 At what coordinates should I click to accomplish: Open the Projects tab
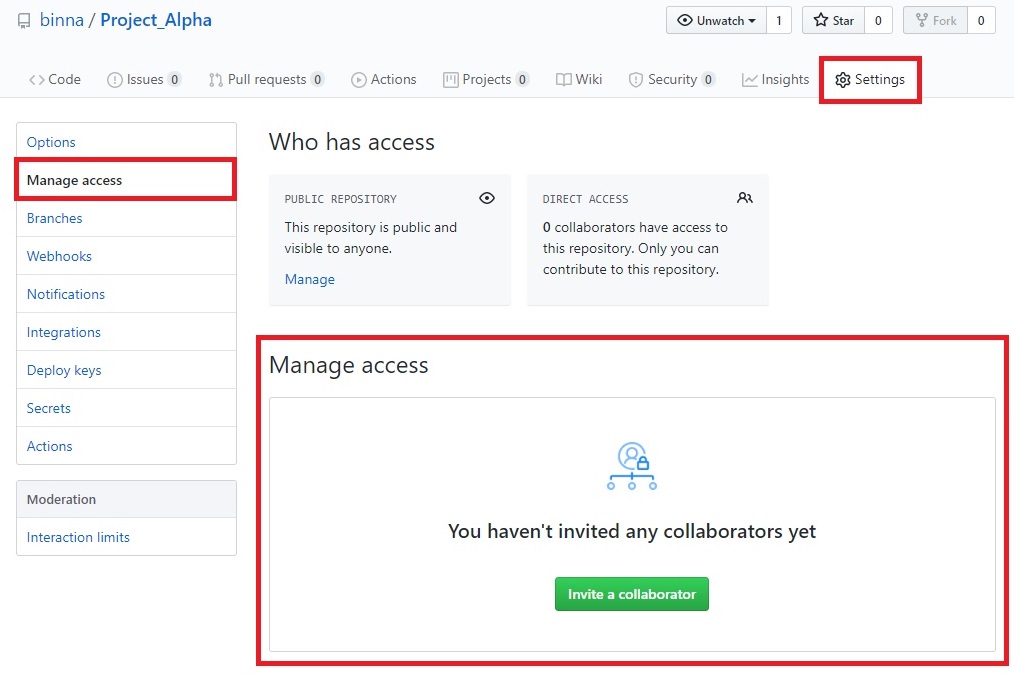(486, 80)
